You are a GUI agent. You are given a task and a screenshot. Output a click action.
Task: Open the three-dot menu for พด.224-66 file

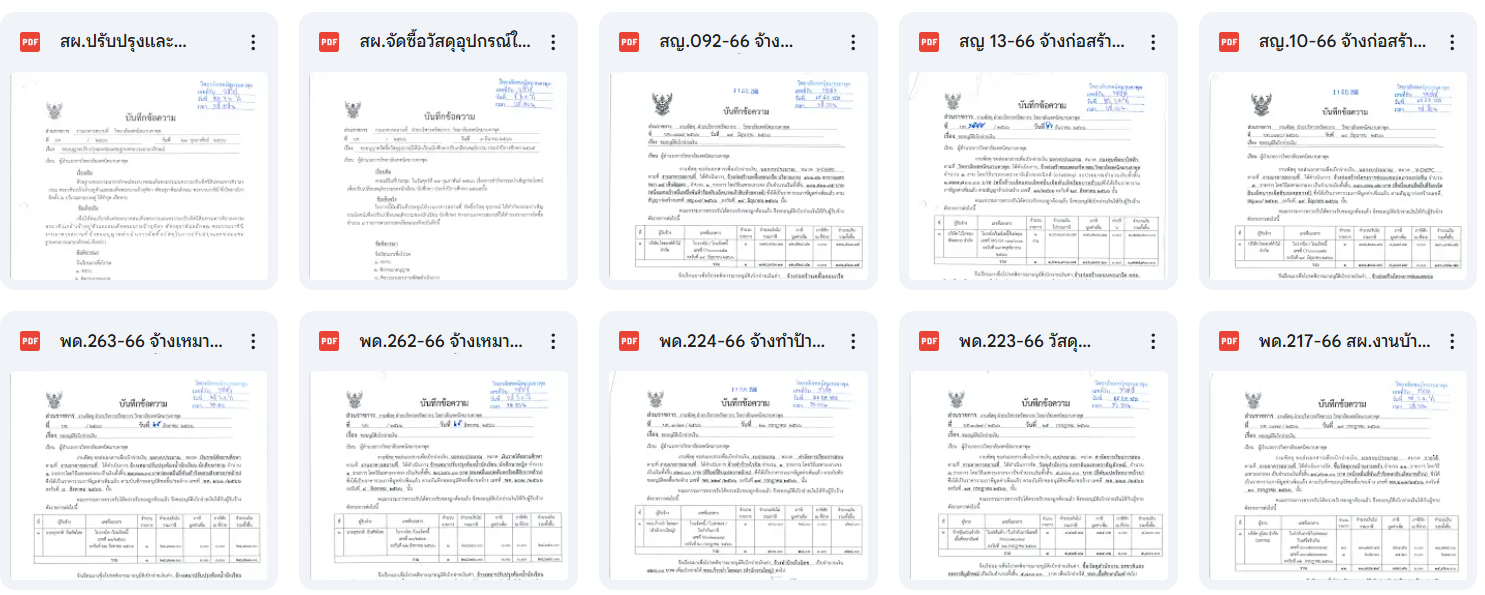coord(853,341)
